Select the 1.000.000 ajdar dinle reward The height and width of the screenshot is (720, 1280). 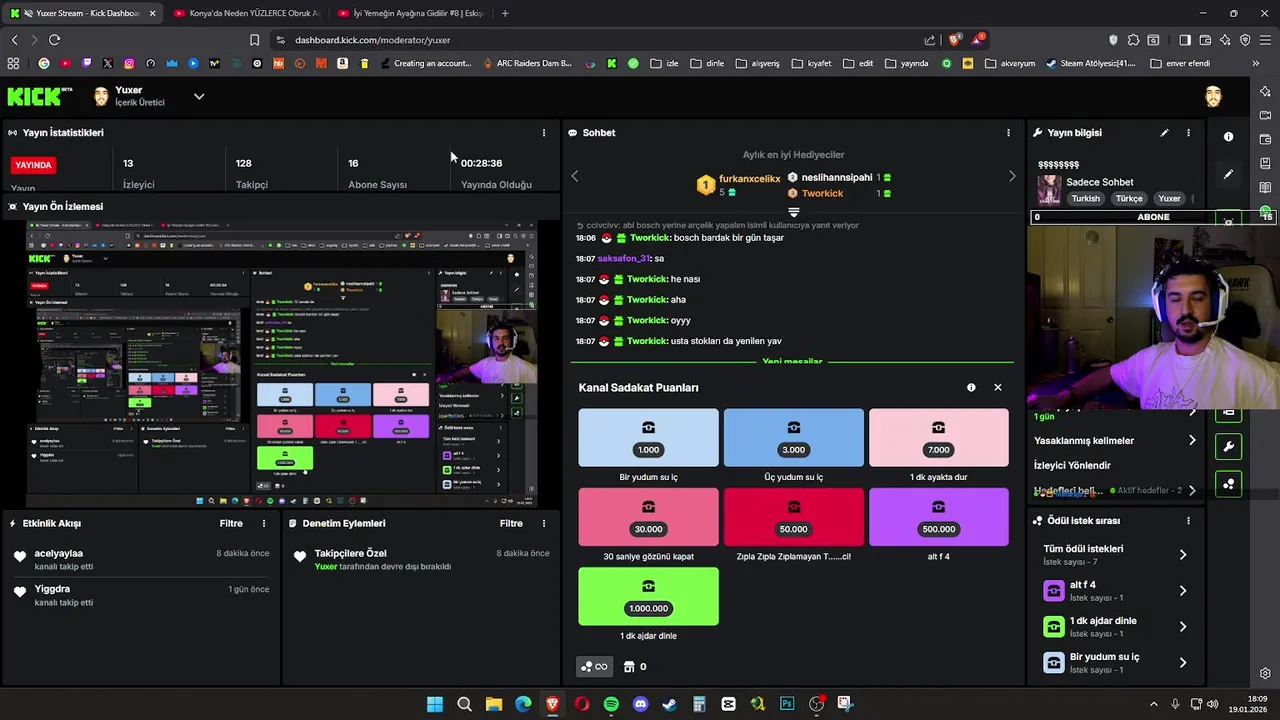click(648, 596)
